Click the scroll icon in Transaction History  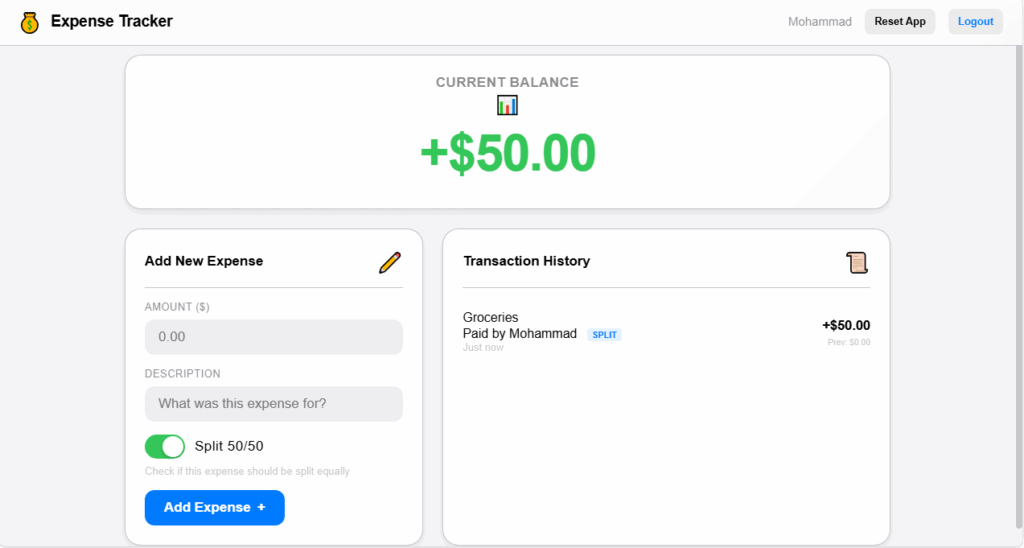[x=857, y=262]
